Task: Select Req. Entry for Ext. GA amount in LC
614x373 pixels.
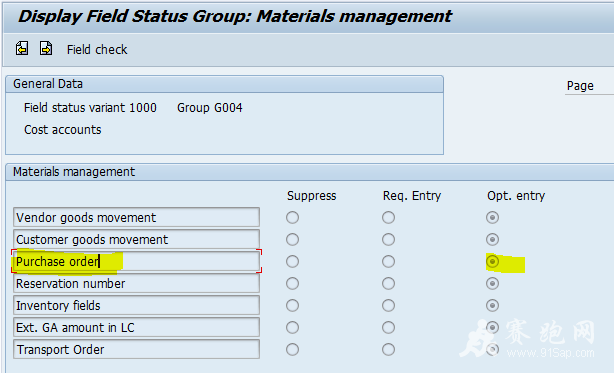Action: (x=388, y=328)
